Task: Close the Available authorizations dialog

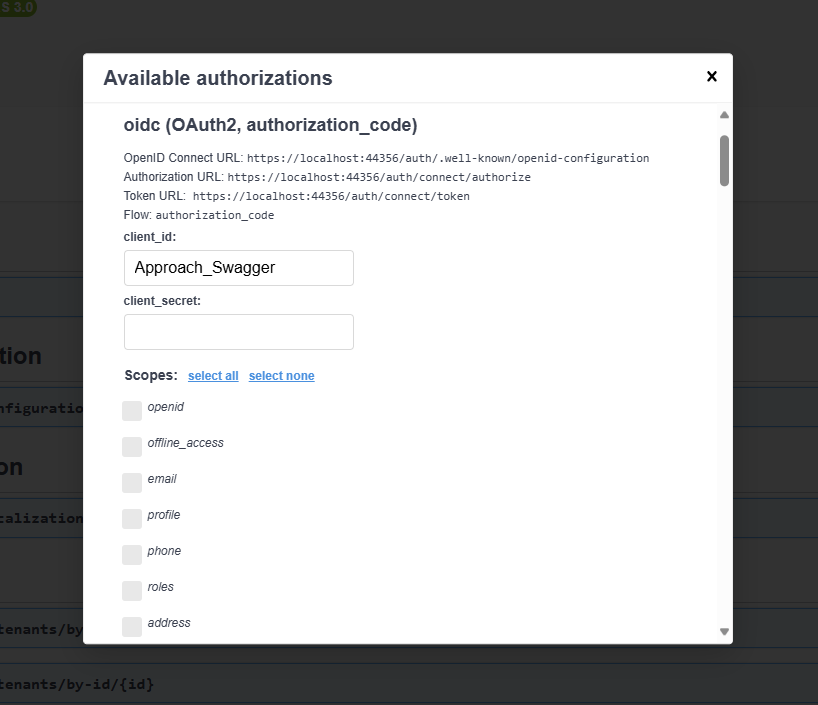Action: coord(712,76)
